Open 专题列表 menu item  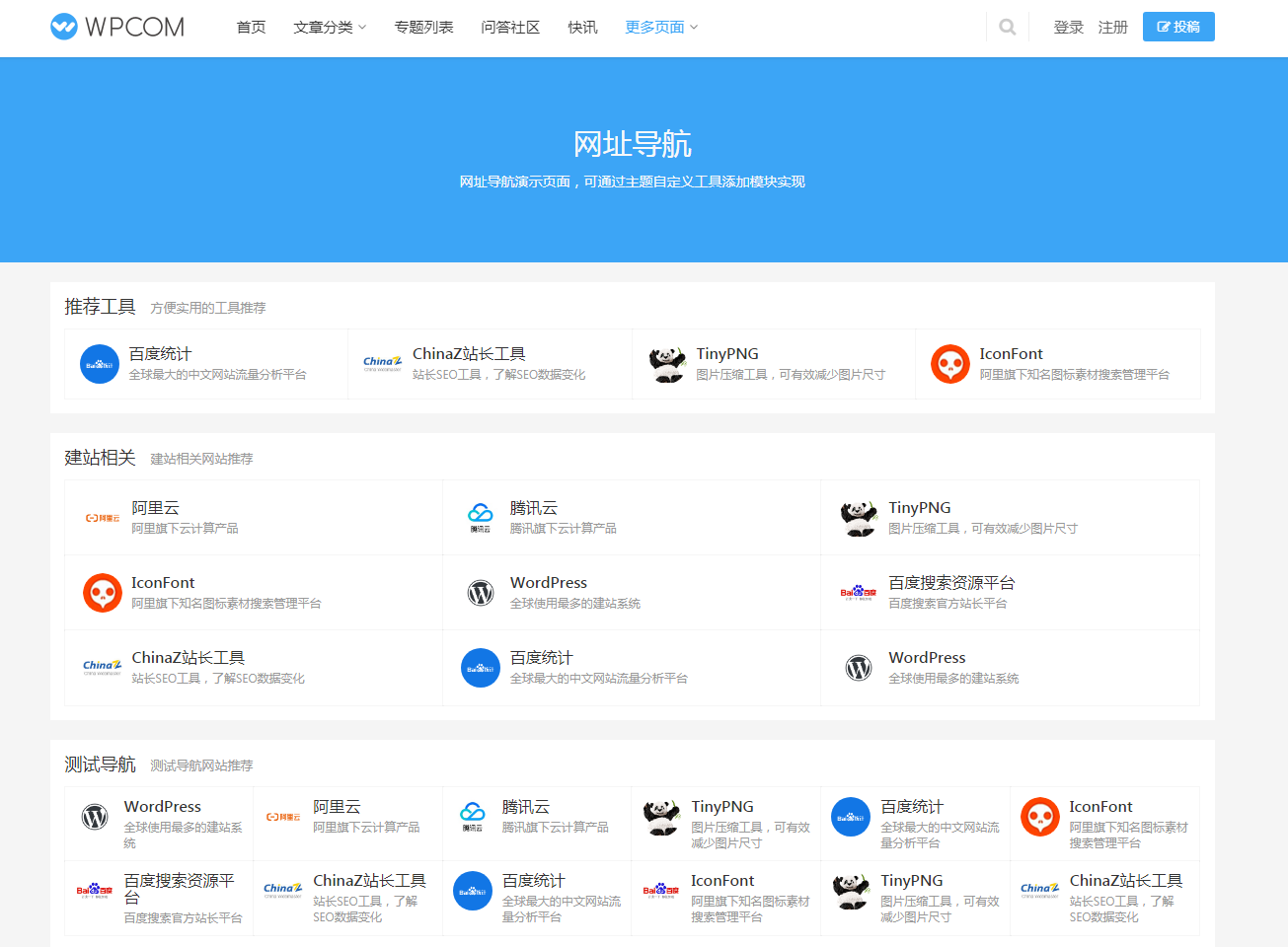tap(423, 28)
